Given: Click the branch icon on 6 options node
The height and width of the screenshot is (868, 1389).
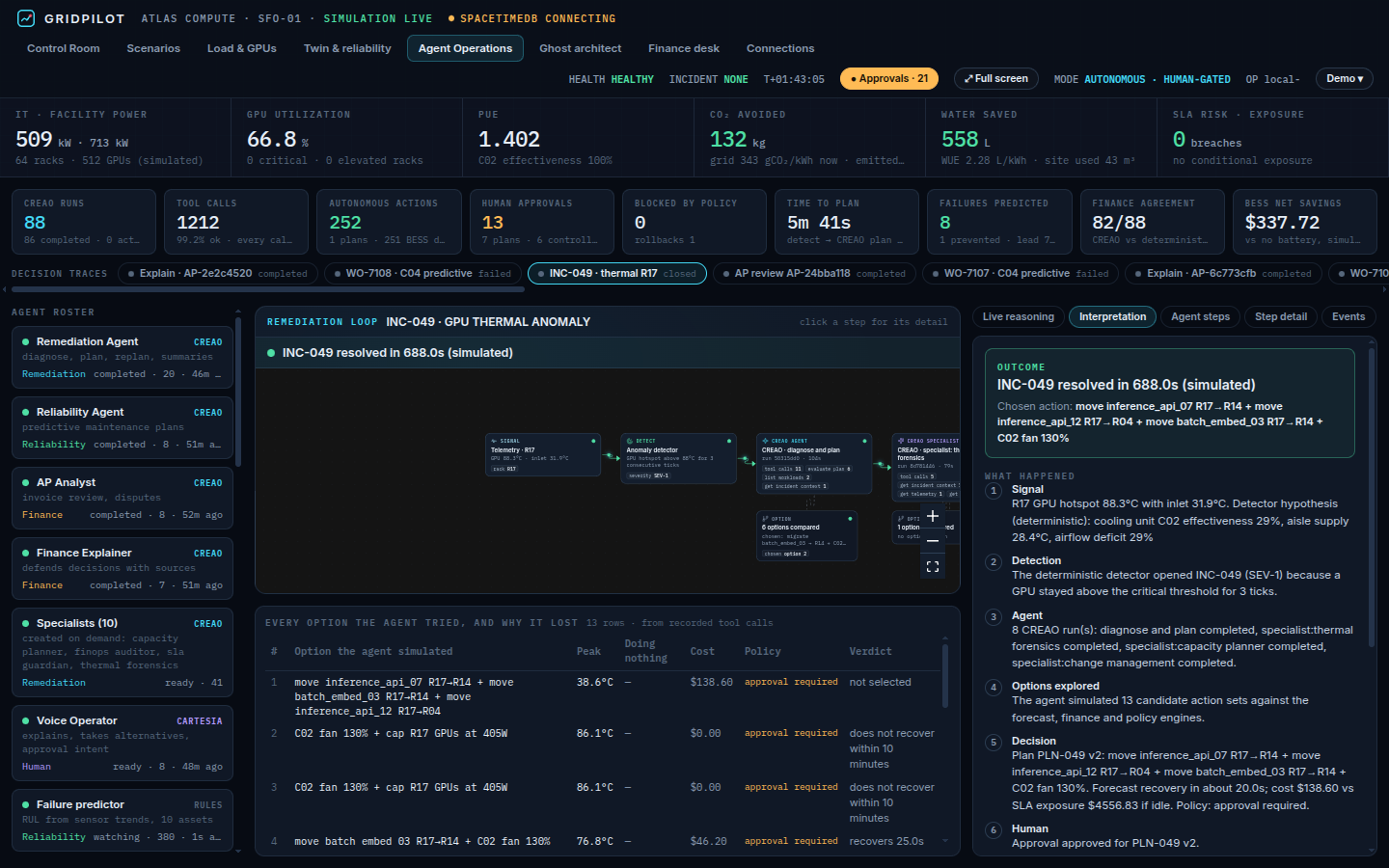Looking at the screenshot, I should 766,519.
